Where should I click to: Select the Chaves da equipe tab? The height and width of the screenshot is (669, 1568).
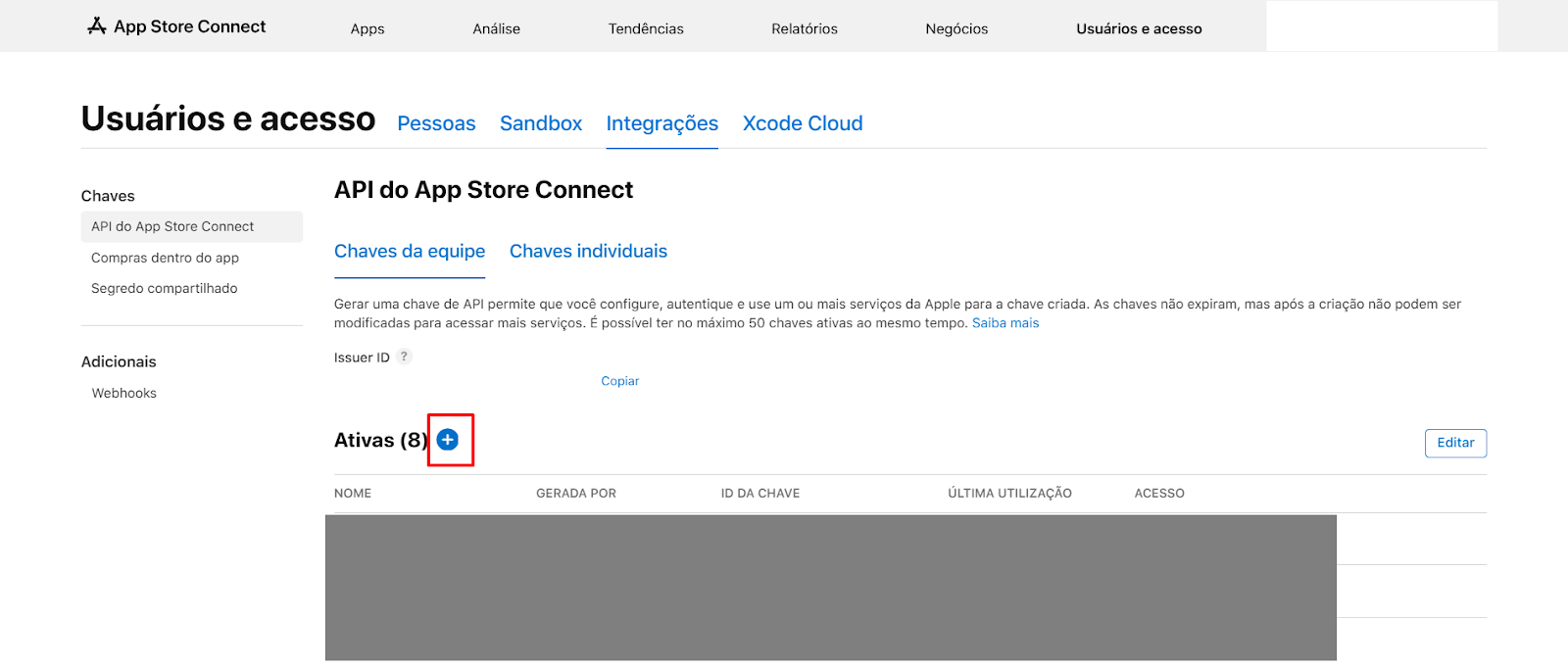pyautogui.click(x=410, y=251)
